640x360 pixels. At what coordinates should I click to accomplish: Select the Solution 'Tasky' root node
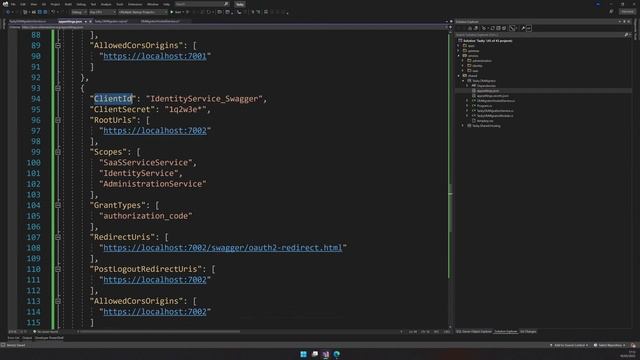tap(487, 41)
